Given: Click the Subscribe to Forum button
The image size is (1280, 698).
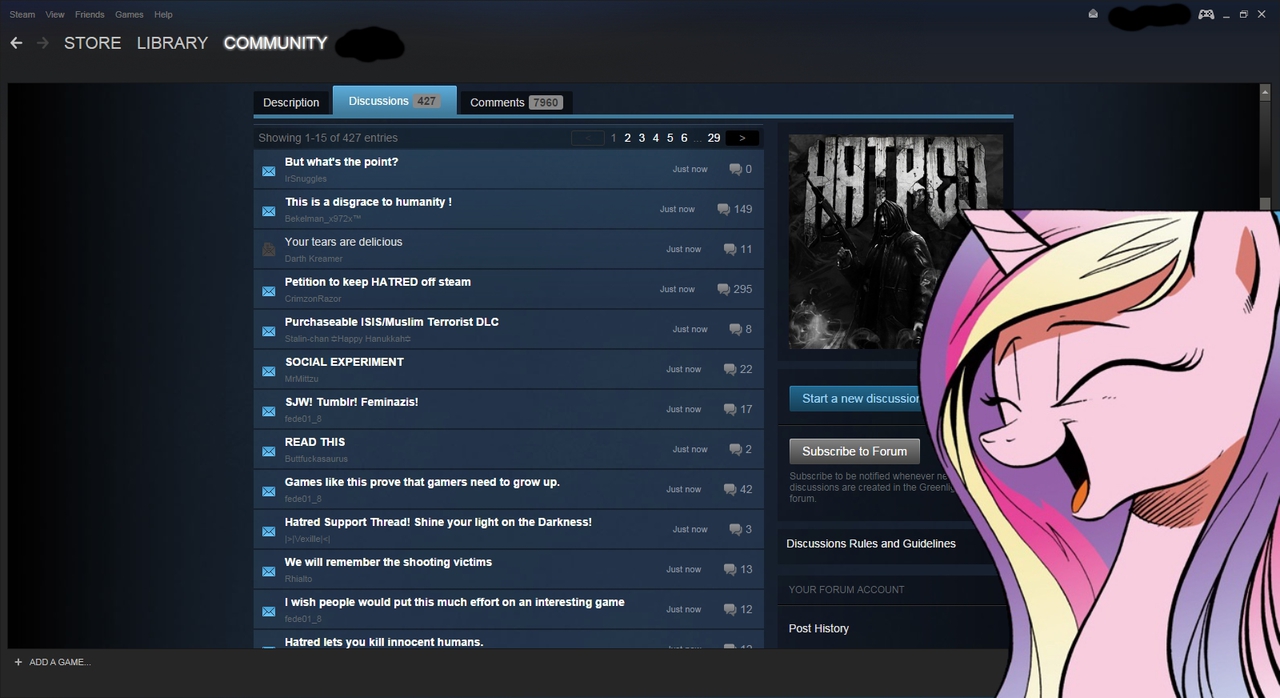Looking at the screenshot, I should click(854, 451).
